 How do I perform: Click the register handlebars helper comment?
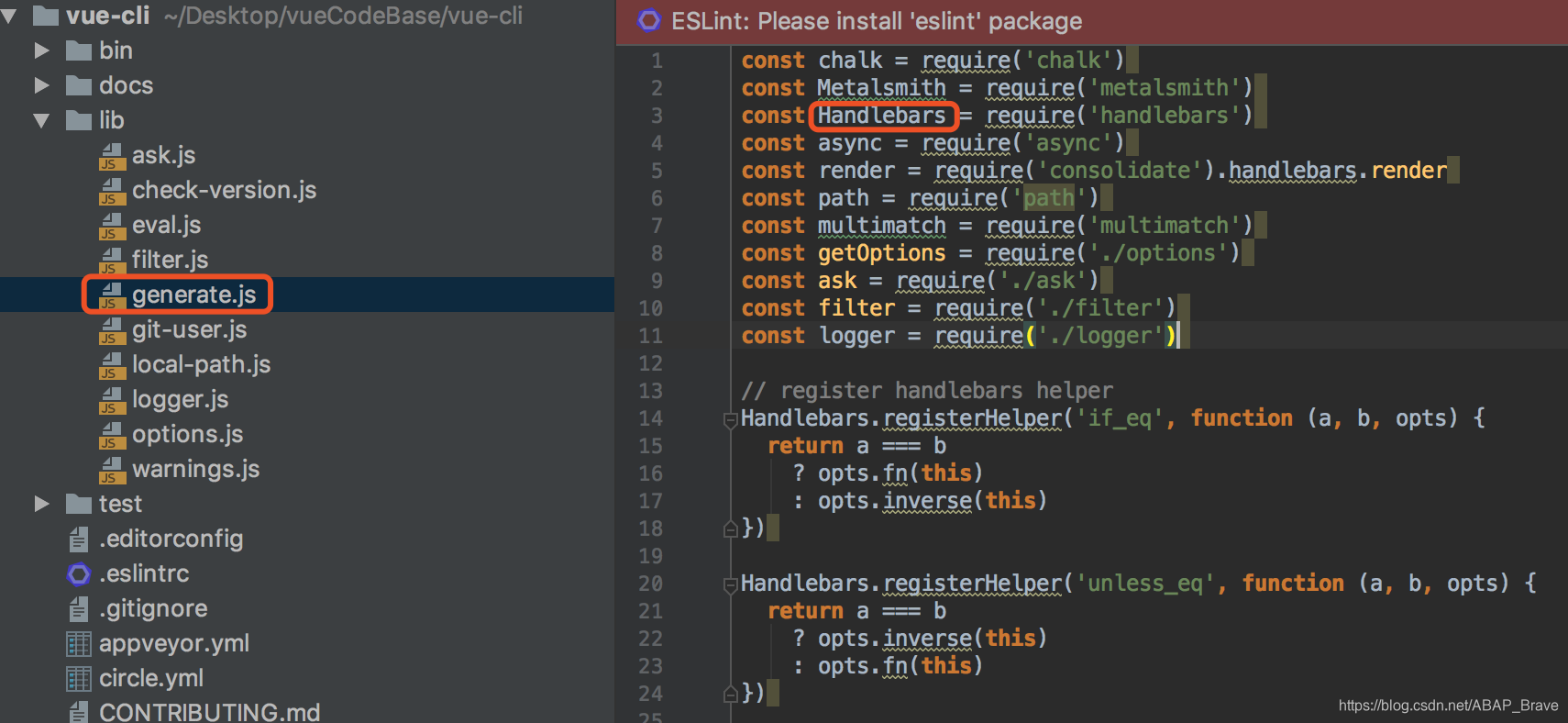927,391
